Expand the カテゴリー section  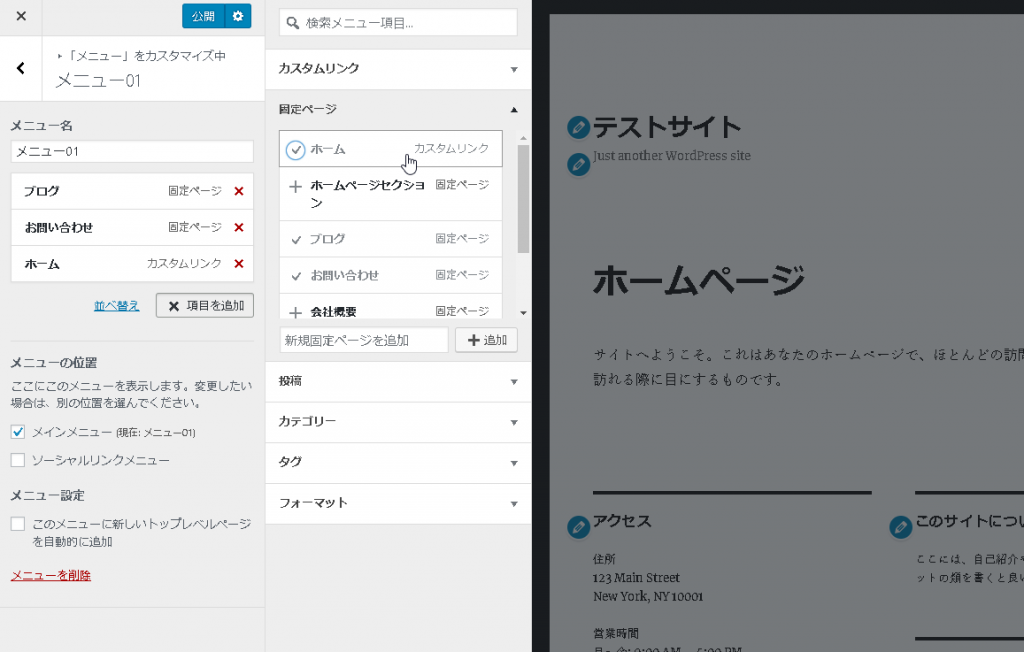pyautogui.click(x=397, y=422)
